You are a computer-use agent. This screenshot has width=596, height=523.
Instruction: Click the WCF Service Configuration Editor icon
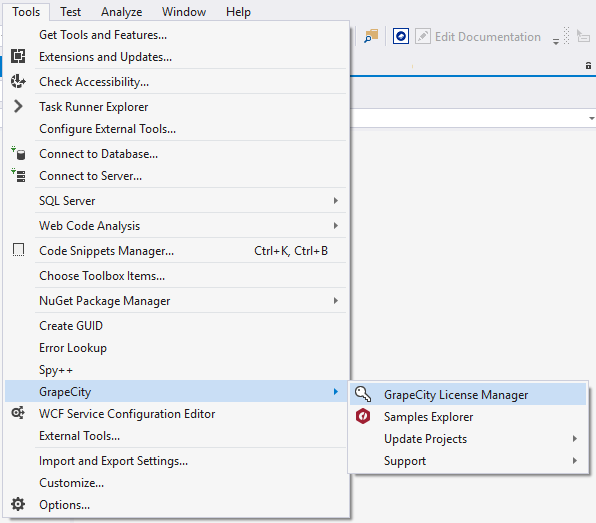(x=18, y=413)
